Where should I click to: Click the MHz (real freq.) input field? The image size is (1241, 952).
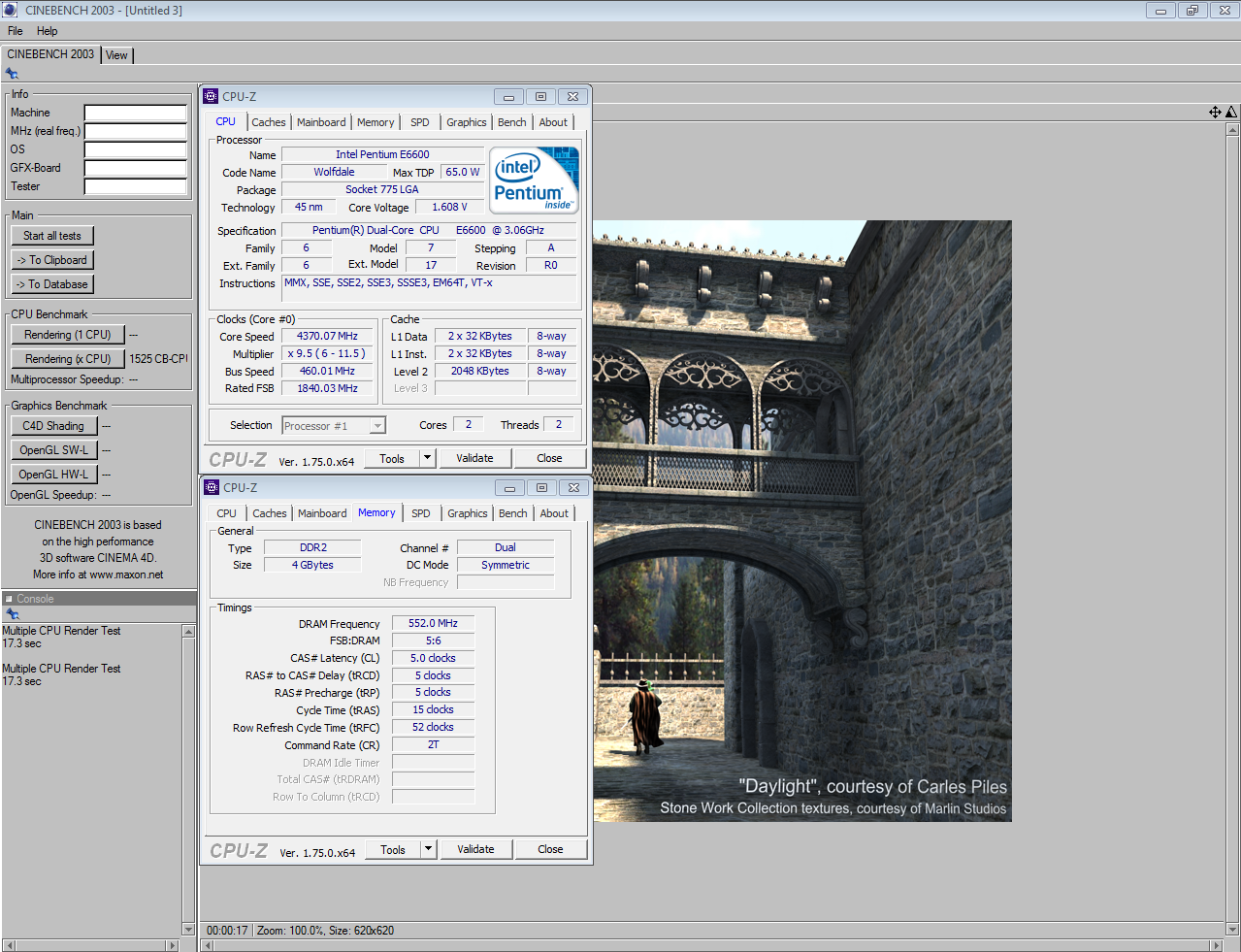click(135, 132)
